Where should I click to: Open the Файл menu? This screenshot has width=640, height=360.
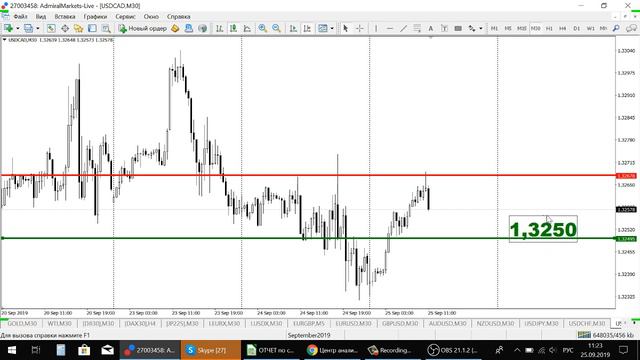[21, 17]
